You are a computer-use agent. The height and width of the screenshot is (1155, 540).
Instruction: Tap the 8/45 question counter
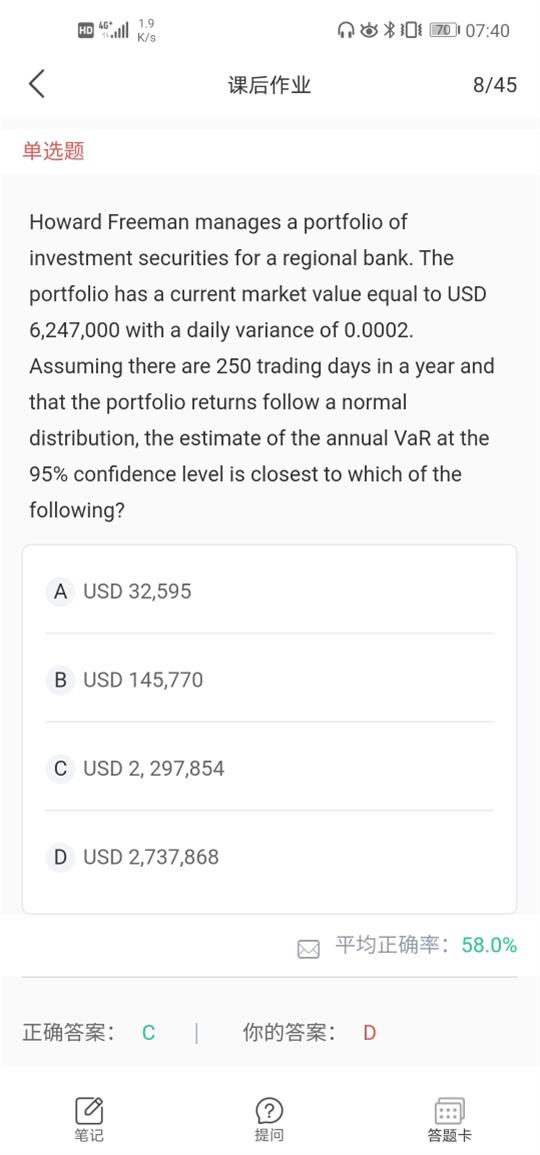[494, 85]
